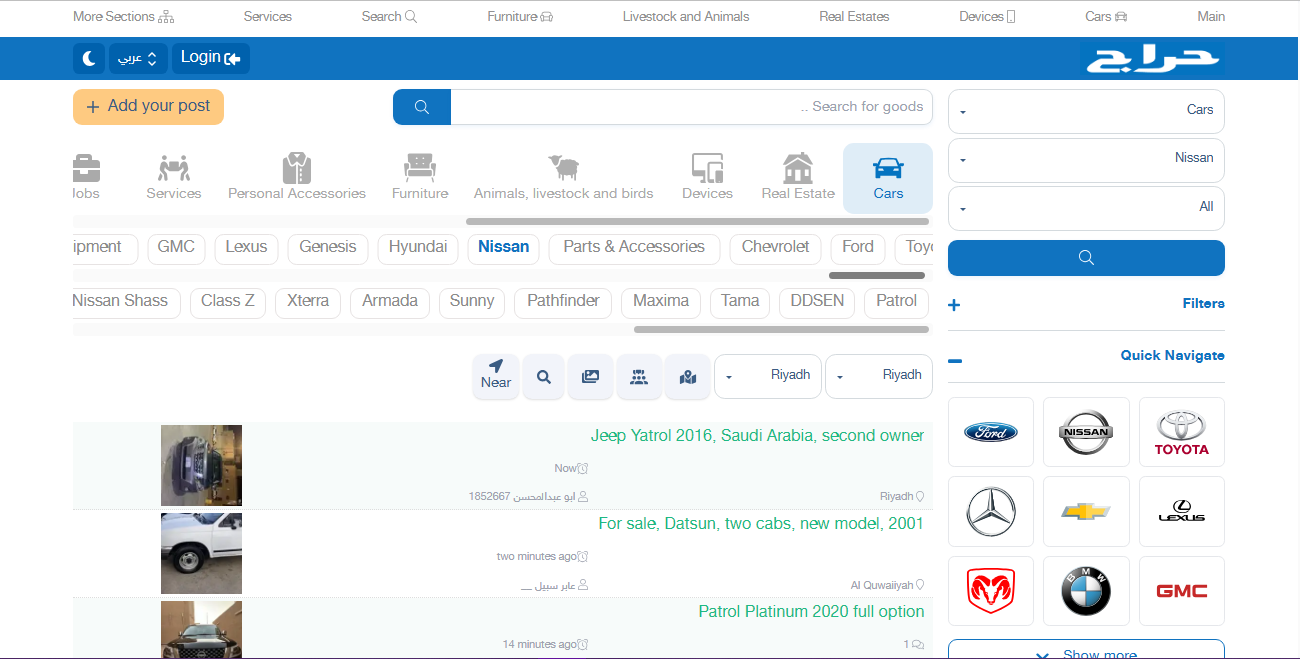Select the Ford logo in Quick Navigate
Image resolution: width=1300 pixels, height=659 pixels.
tap(991, 432)
